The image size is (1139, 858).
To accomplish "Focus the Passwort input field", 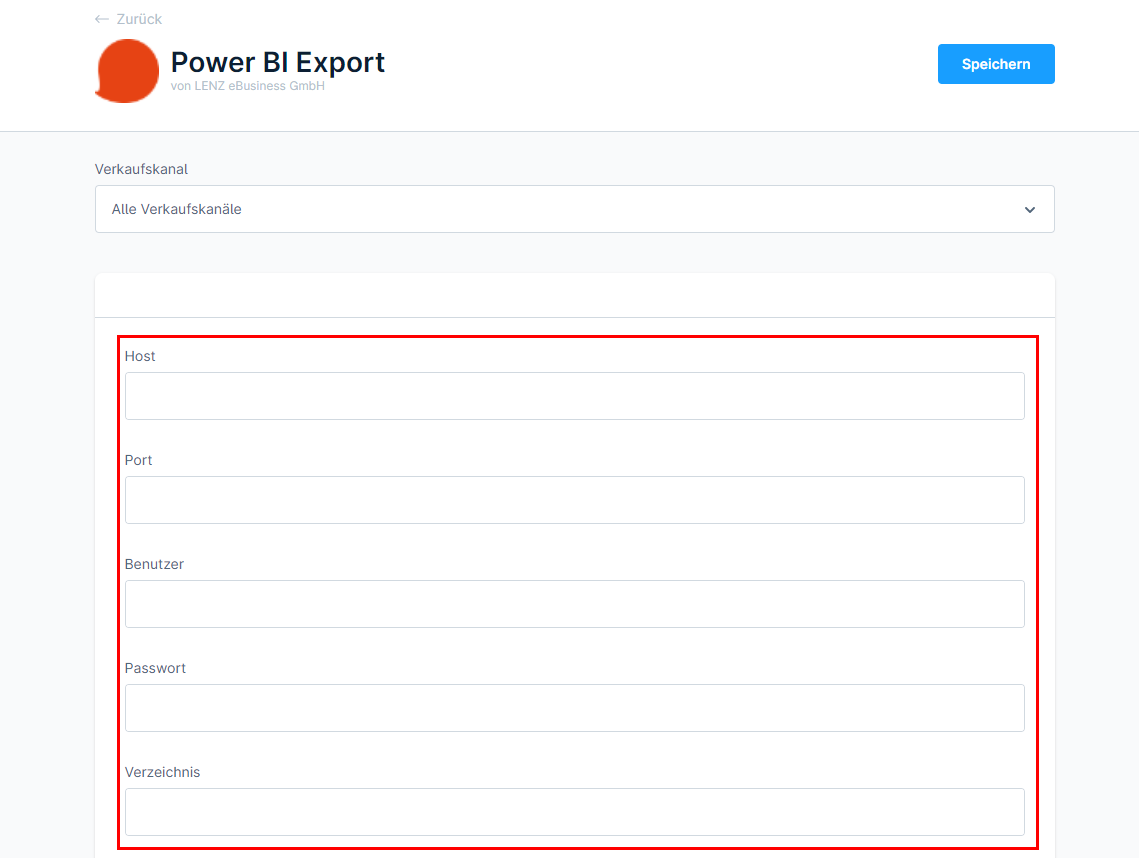I will [x=574, y=708].
